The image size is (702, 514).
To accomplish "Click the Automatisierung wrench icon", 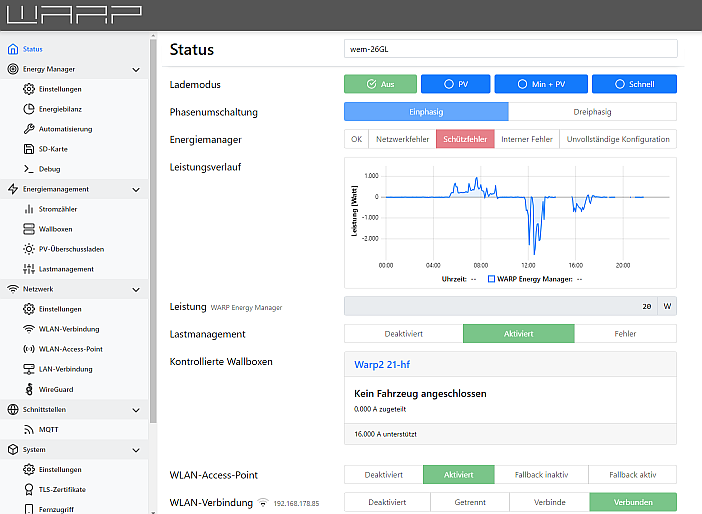I will (x=29, y=129).
